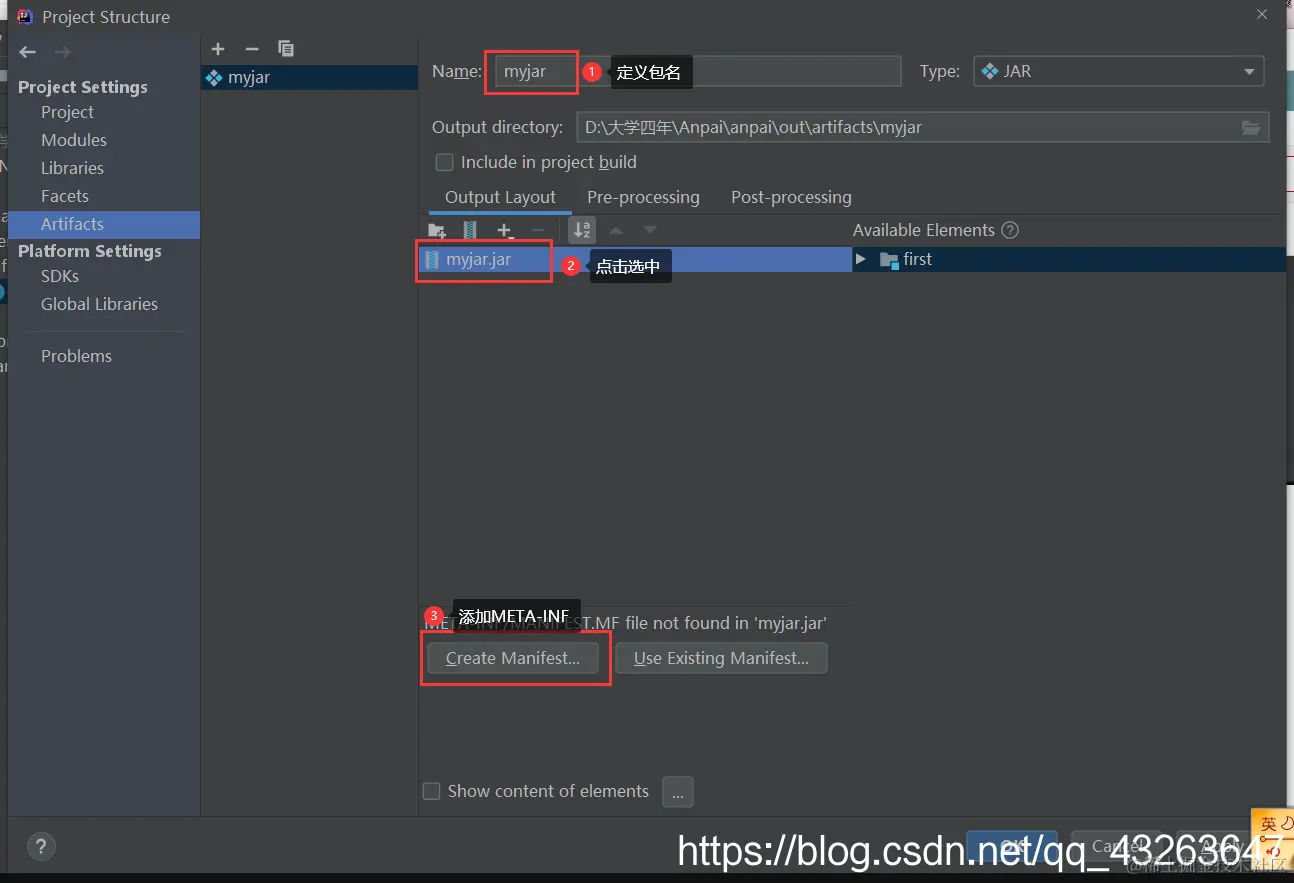1294x883 pixels.
Task: Click the 'first' module label
Action: pos(917,259)
